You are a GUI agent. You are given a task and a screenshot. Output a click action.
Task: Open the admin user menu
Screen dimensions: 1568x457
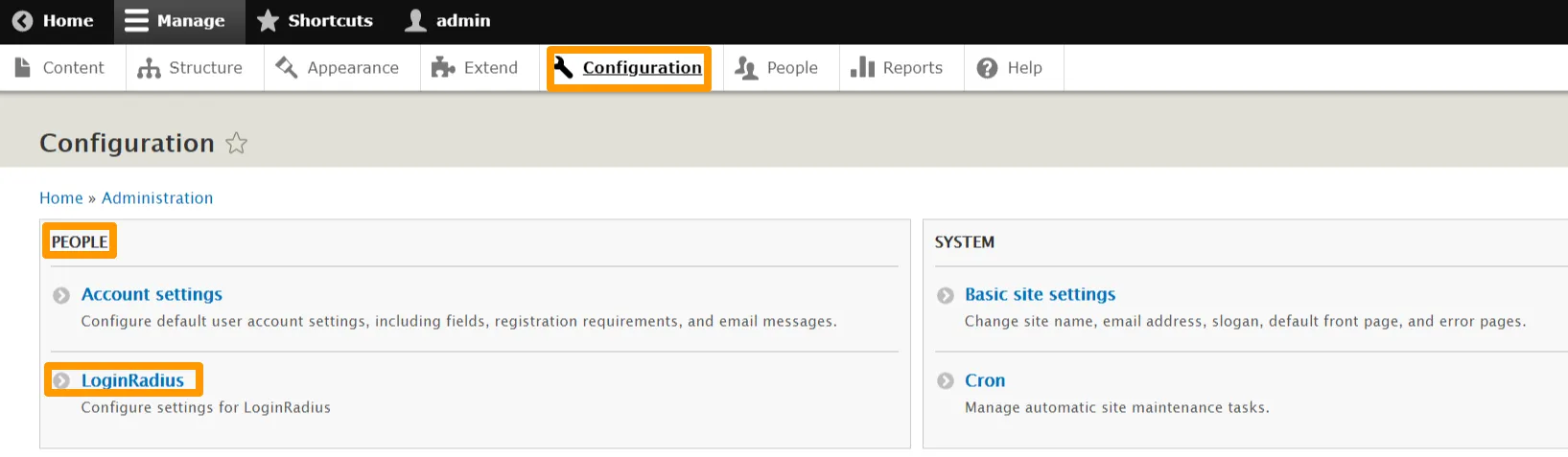(x=448, y=21)
